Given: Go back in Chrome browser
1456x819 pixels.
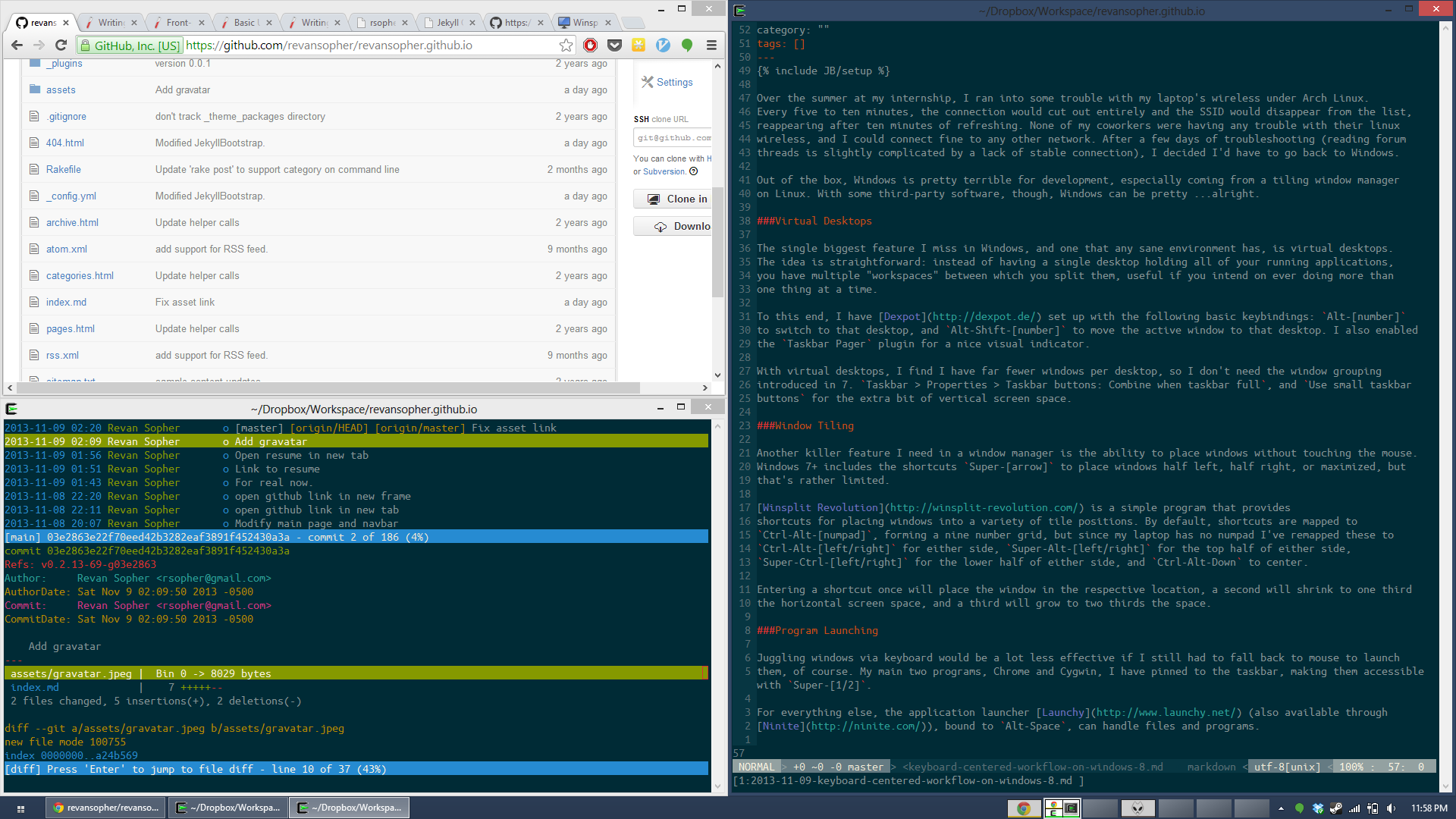Looking at the screenshot, I should click(17, 45).
